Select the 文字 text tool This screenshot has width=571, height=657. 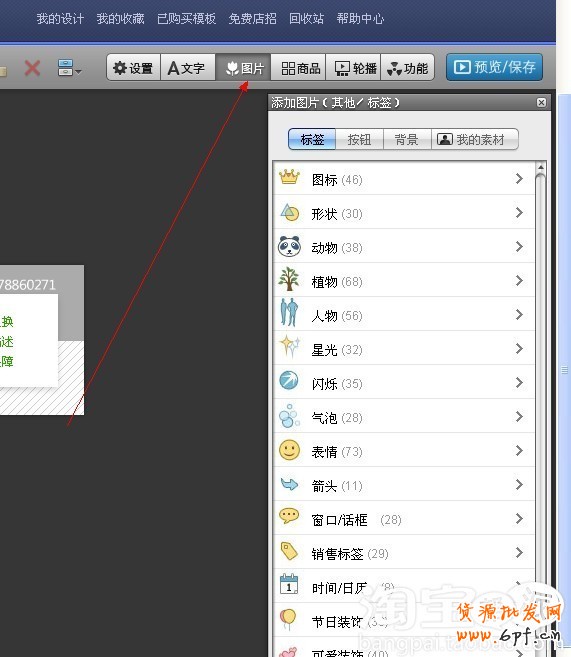(x=188, y=67)
